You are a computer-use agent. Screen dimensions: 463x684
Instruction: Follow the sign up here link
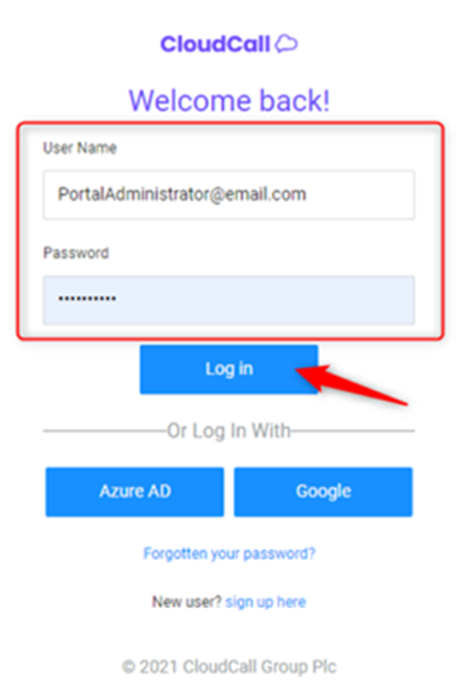click(265, 602)
